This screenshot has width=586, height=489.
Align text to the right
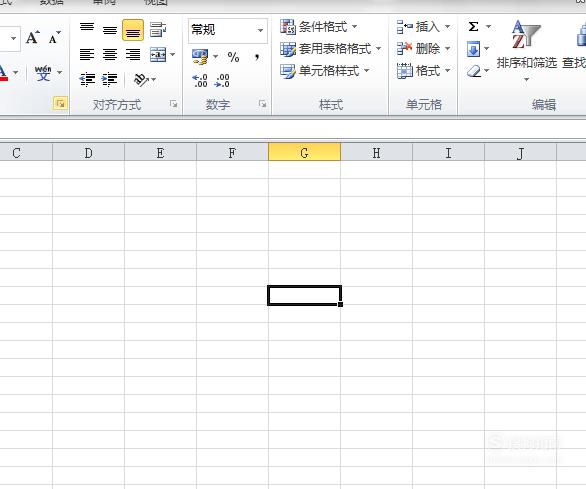pos(133,55)
